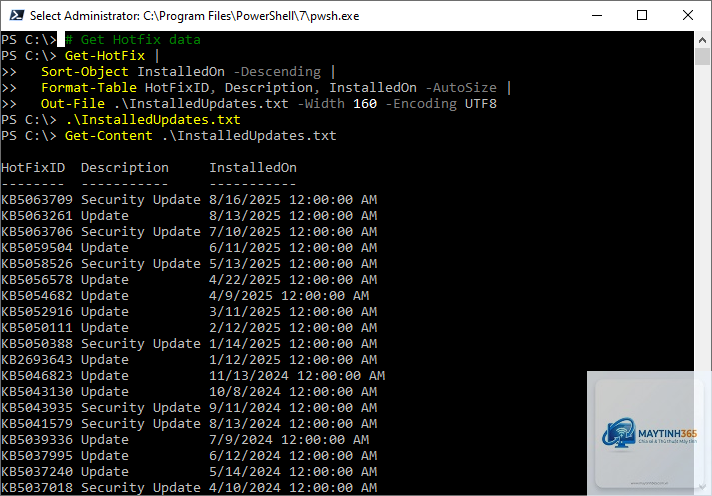Click the UTF8 encoding value
This screenshot has width=712, height=496.
pyautogui.click(x=480, y=104)
